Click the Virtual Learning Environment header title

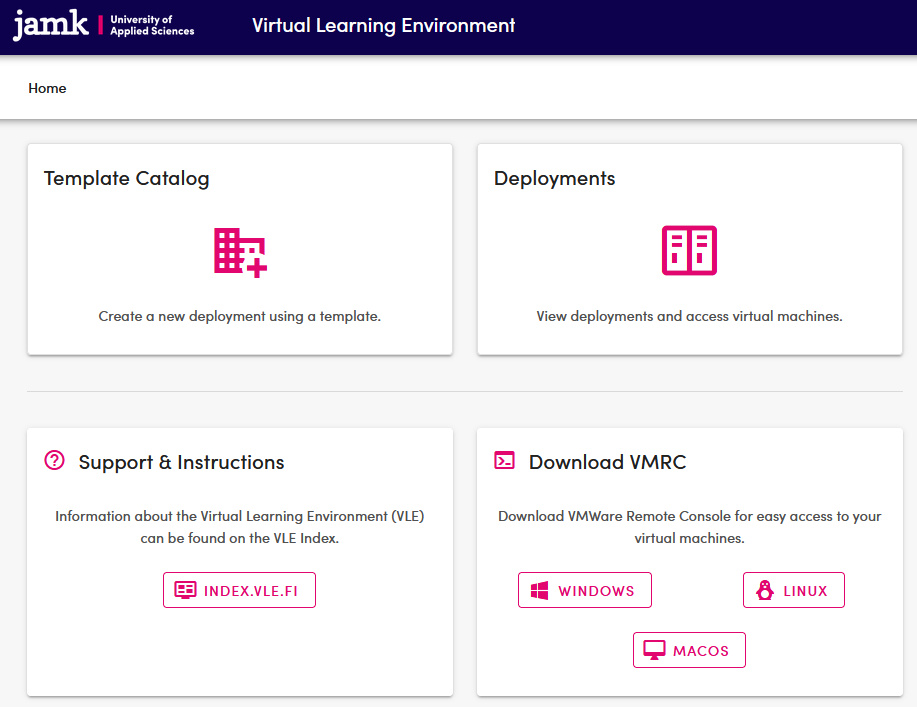(383, 25)
